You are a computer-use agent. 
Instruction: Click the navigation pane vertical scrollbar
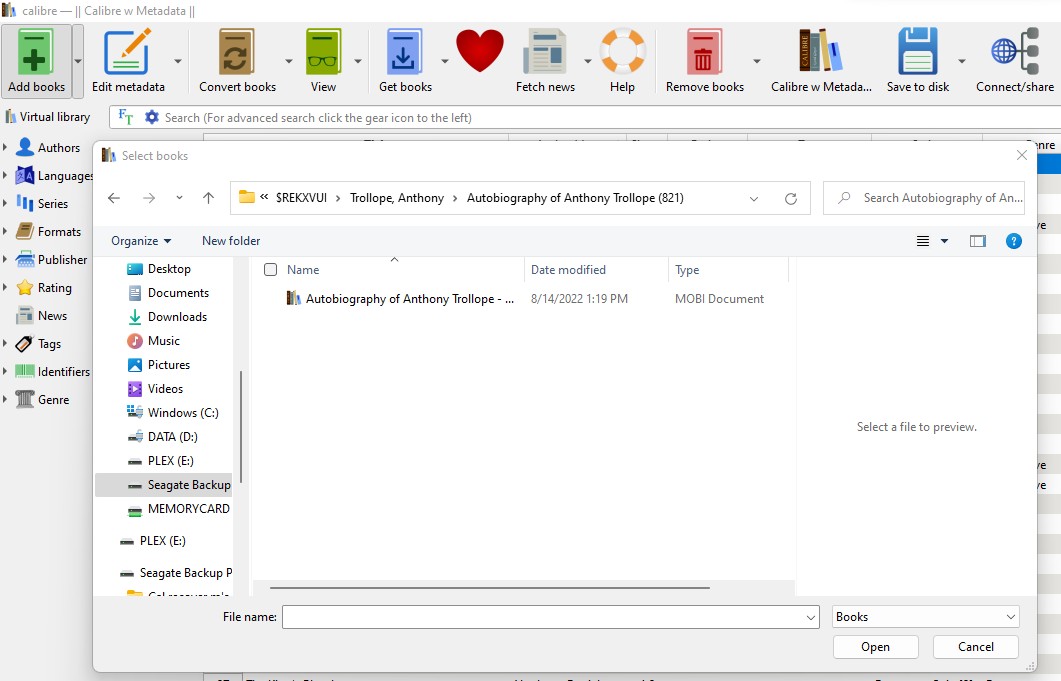pos(240,426)
